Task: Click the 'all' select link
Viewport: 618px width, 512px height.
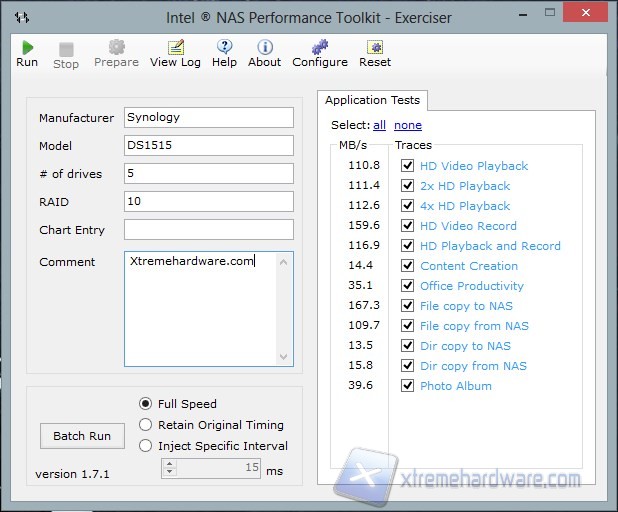Action: click(379, 126)
